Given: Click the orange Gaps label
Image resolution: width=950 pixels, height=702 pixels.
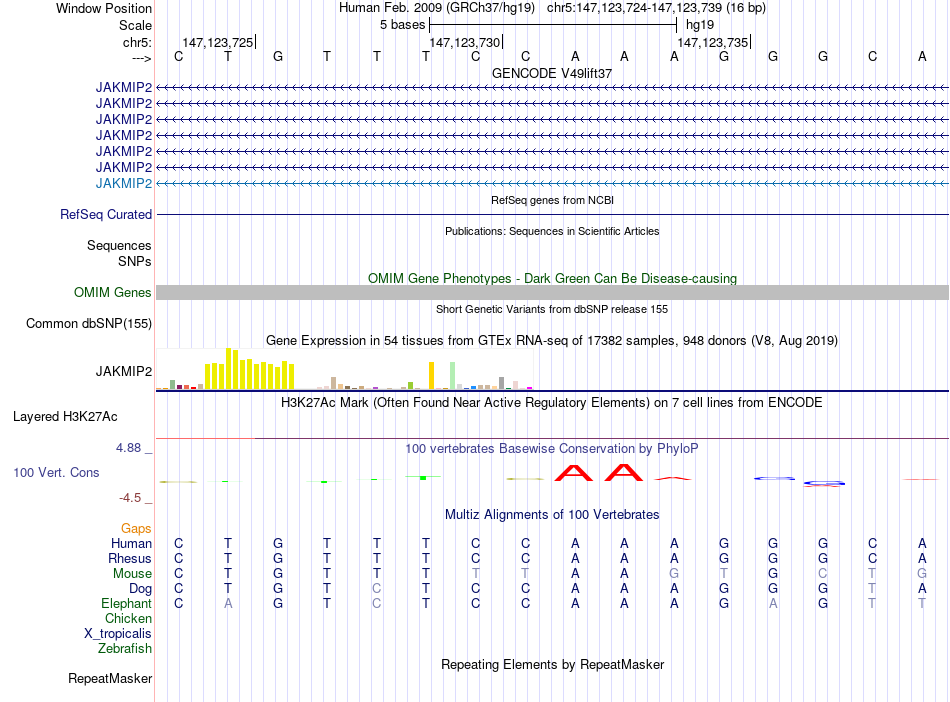Looking at the screenshot, I should (x=136, y=529).
